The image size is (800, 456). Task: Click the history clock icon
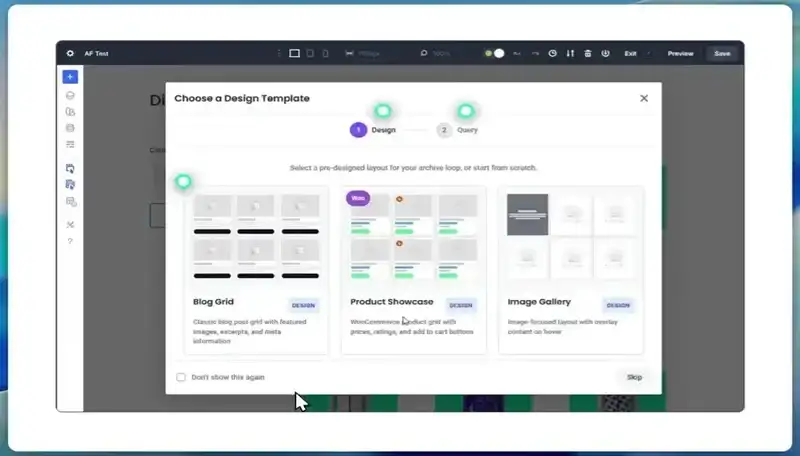tap(552, 53)
